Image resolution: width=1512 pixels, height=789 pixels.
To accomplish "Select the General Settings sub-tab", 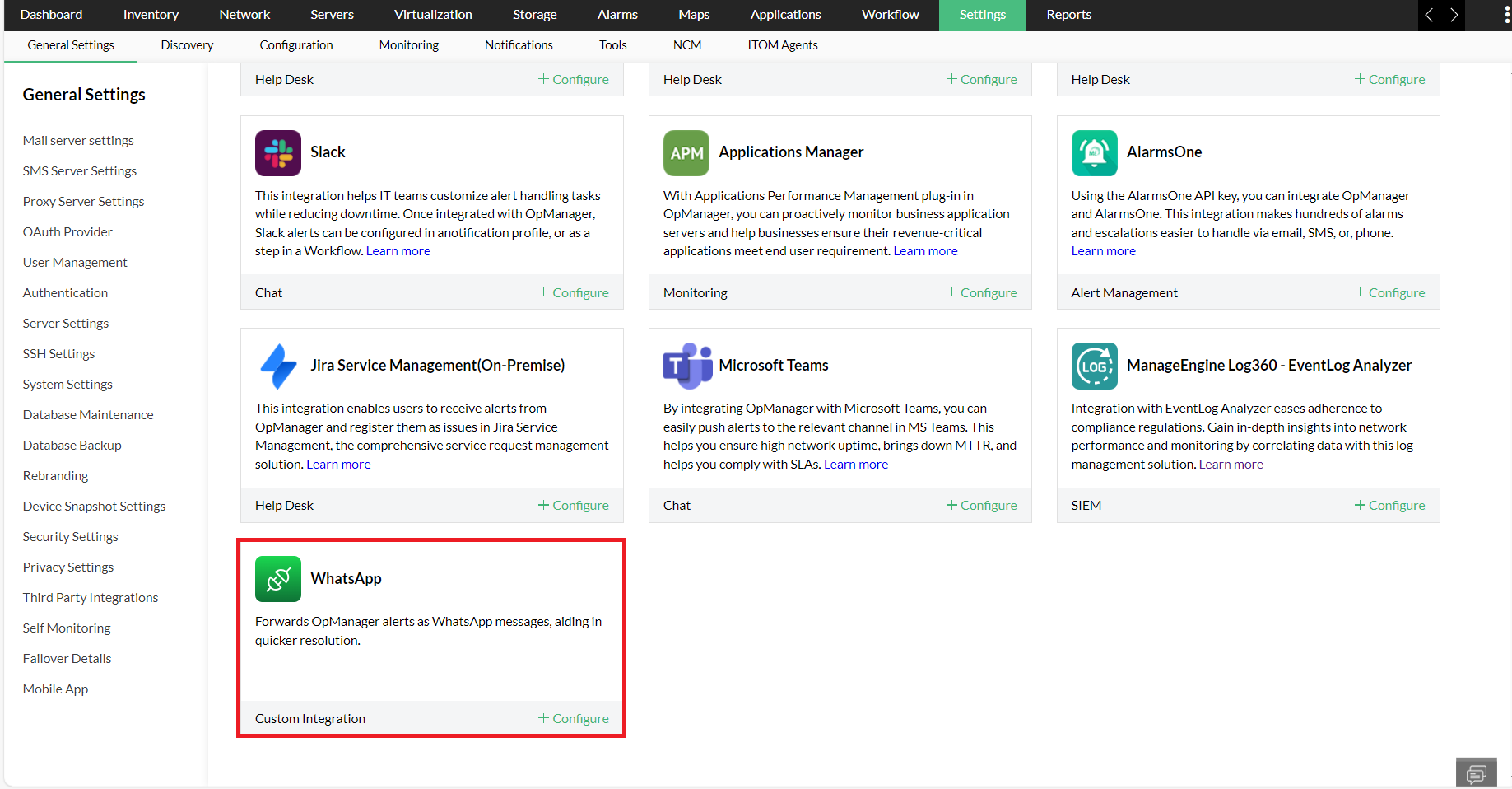I will coord(71,45).
